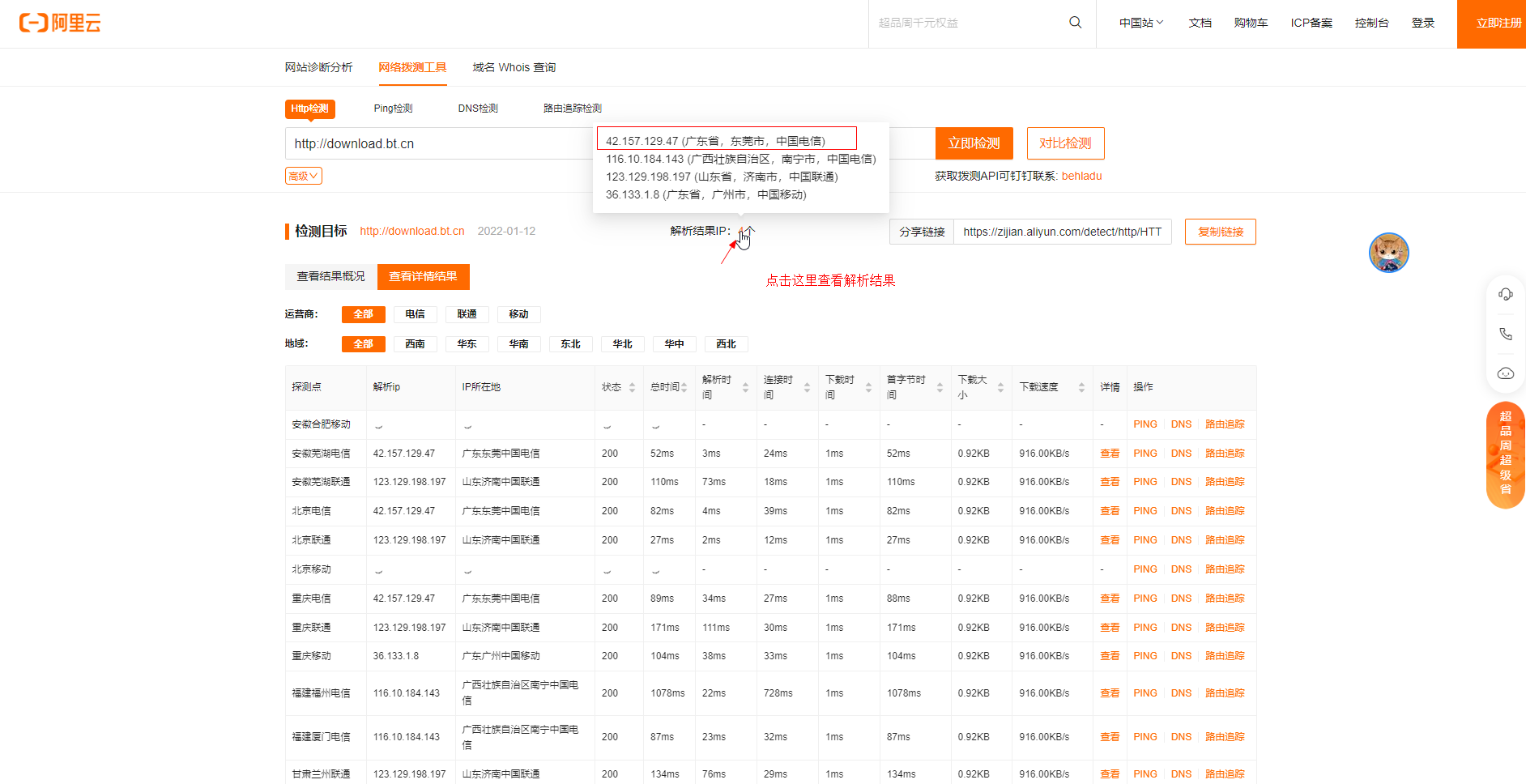Expand the 中国站 region dropdown

tap(1141, 23)
